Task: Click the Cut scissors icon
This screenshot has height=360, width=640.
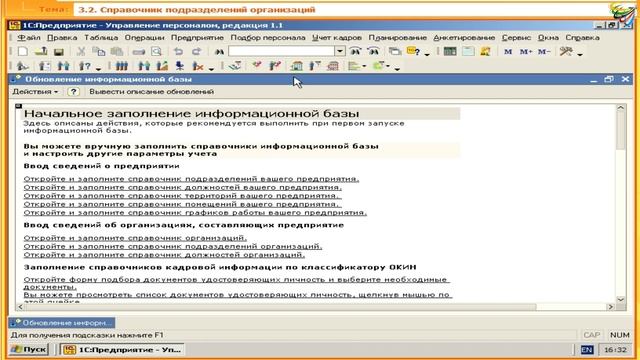Action: [x=81, y=51]
